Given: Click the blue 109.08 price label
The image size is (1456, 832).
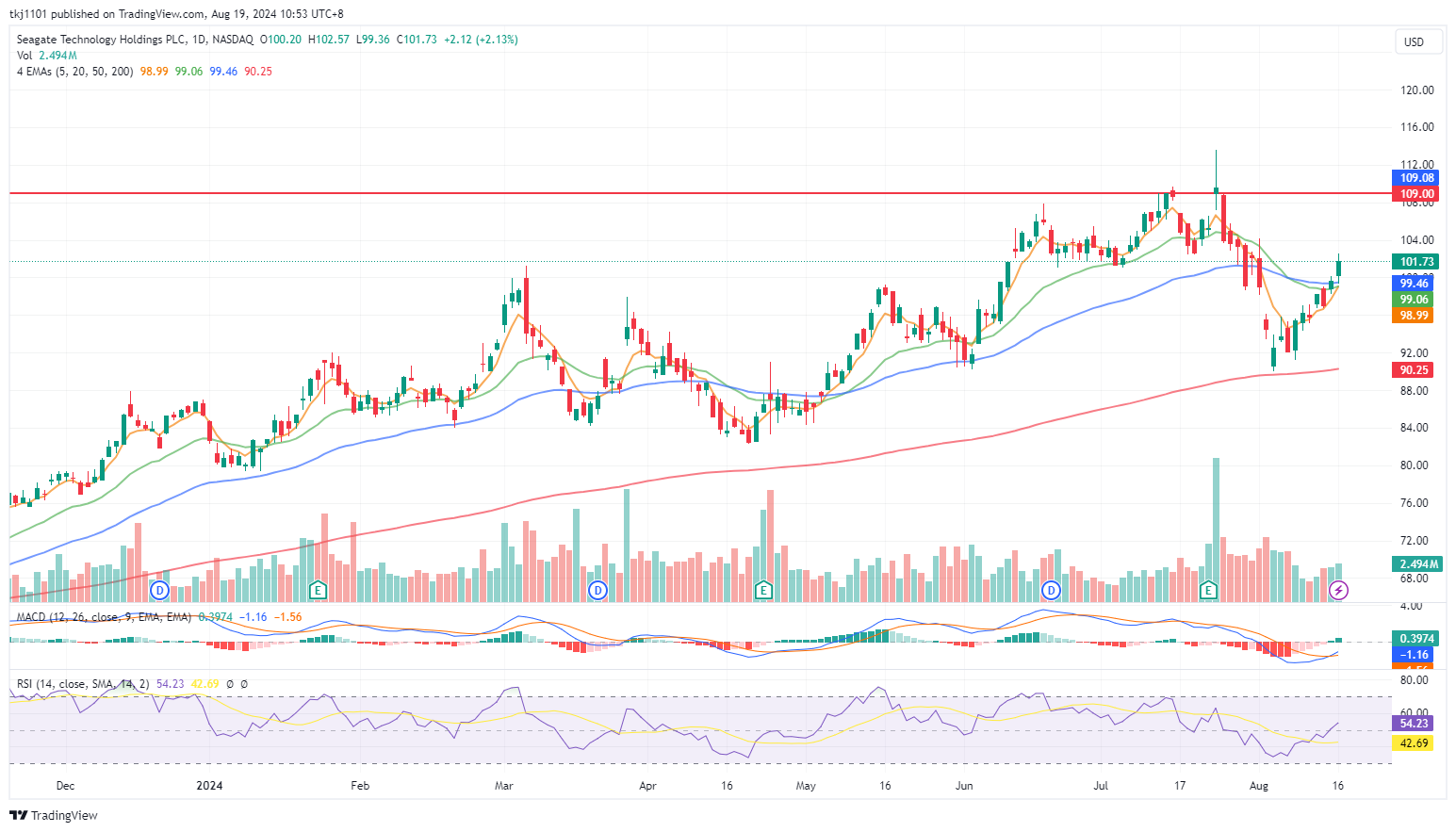Looking at the screenshot, I should (x=1415, y=178).
